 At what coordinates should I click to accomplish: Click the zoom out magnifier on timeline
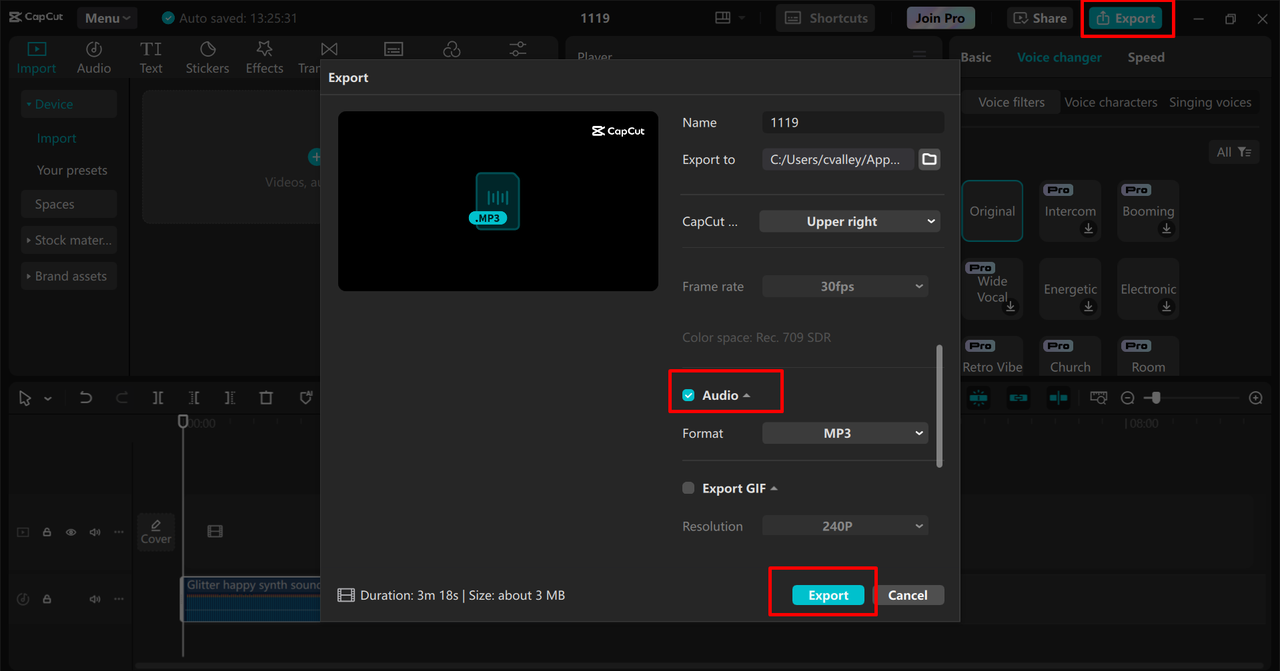(x=1127, y=398)
